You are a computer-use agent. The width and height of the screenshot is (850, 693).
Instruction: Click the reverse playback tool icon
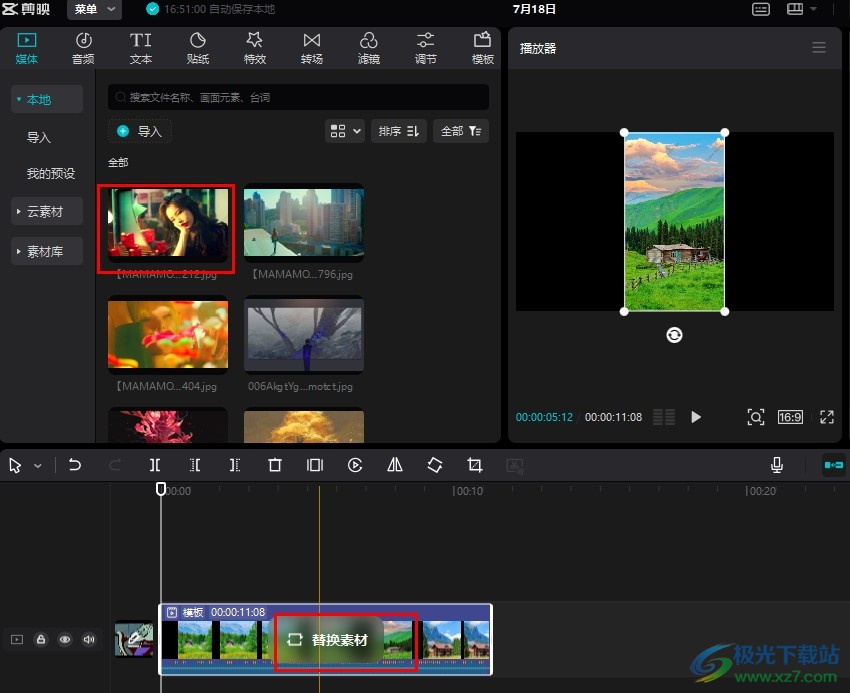click(355, 465)
